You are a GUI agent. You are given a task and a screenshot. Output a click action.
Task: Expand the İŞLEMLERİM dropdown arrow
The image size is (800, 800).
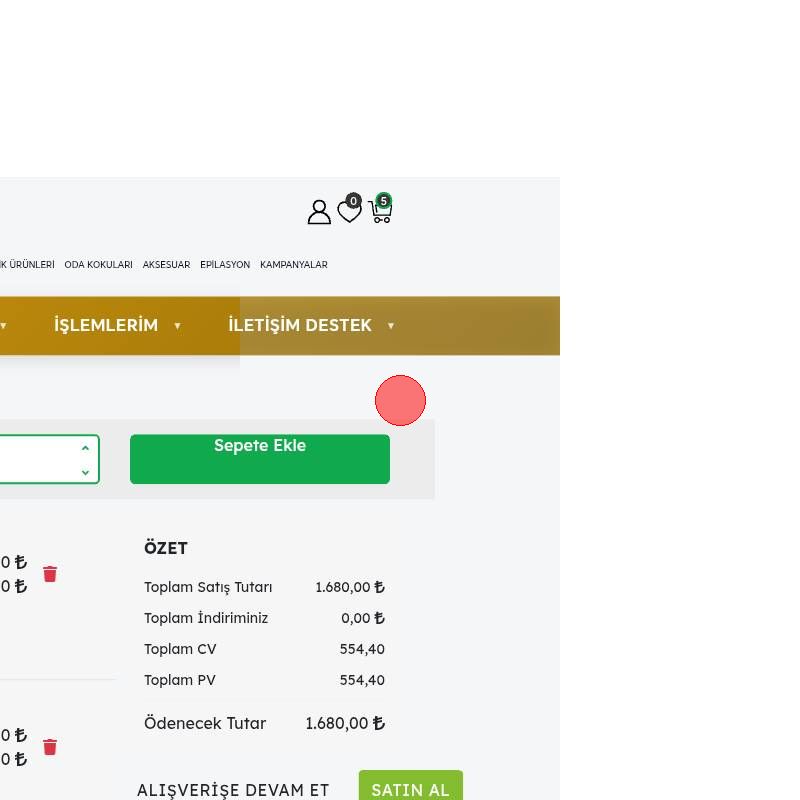pyautogui.click(x=177, y=326)
